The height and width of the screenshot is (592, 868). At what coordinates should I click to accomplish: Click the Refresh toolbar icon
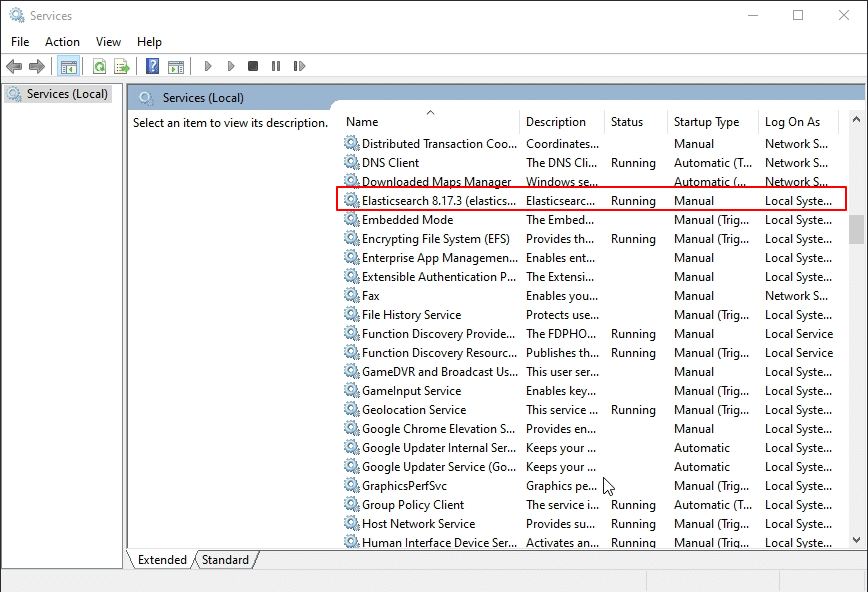99,67
